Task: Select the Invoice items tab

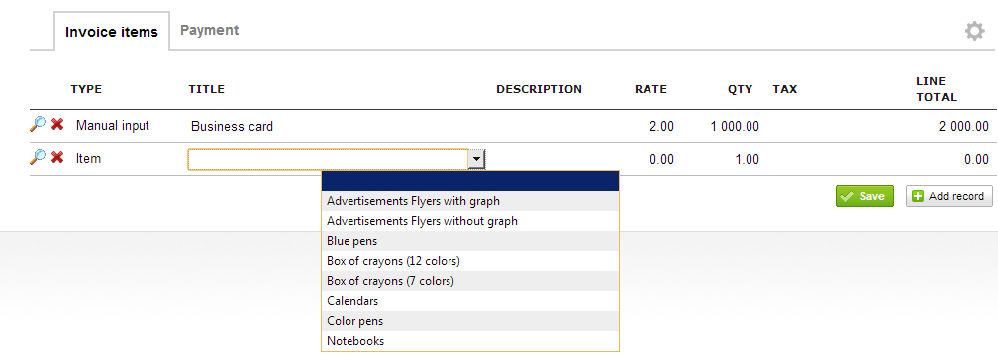Action: (111, 32)
